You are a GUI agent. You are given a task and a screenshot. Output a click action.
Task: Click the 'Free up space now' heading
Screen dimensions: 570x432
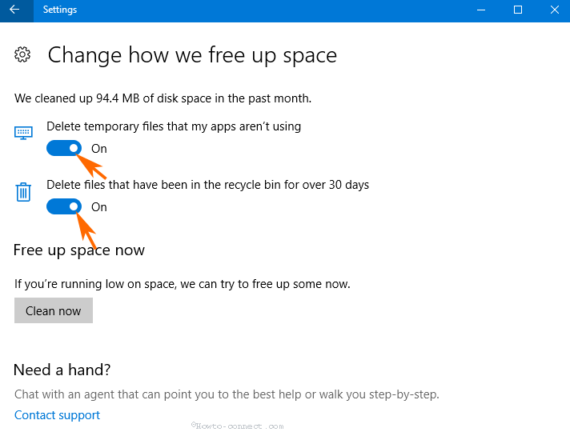79,251
